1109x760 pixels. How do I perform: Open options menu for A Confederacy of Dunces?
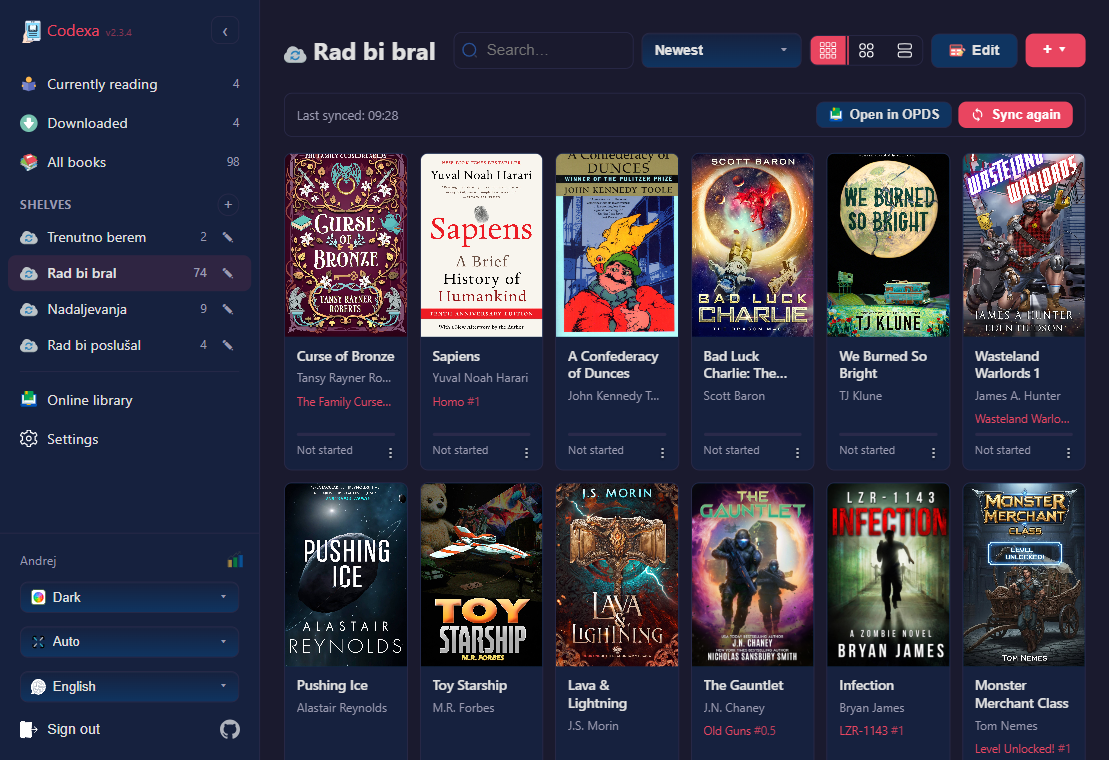tap(662, 452)
